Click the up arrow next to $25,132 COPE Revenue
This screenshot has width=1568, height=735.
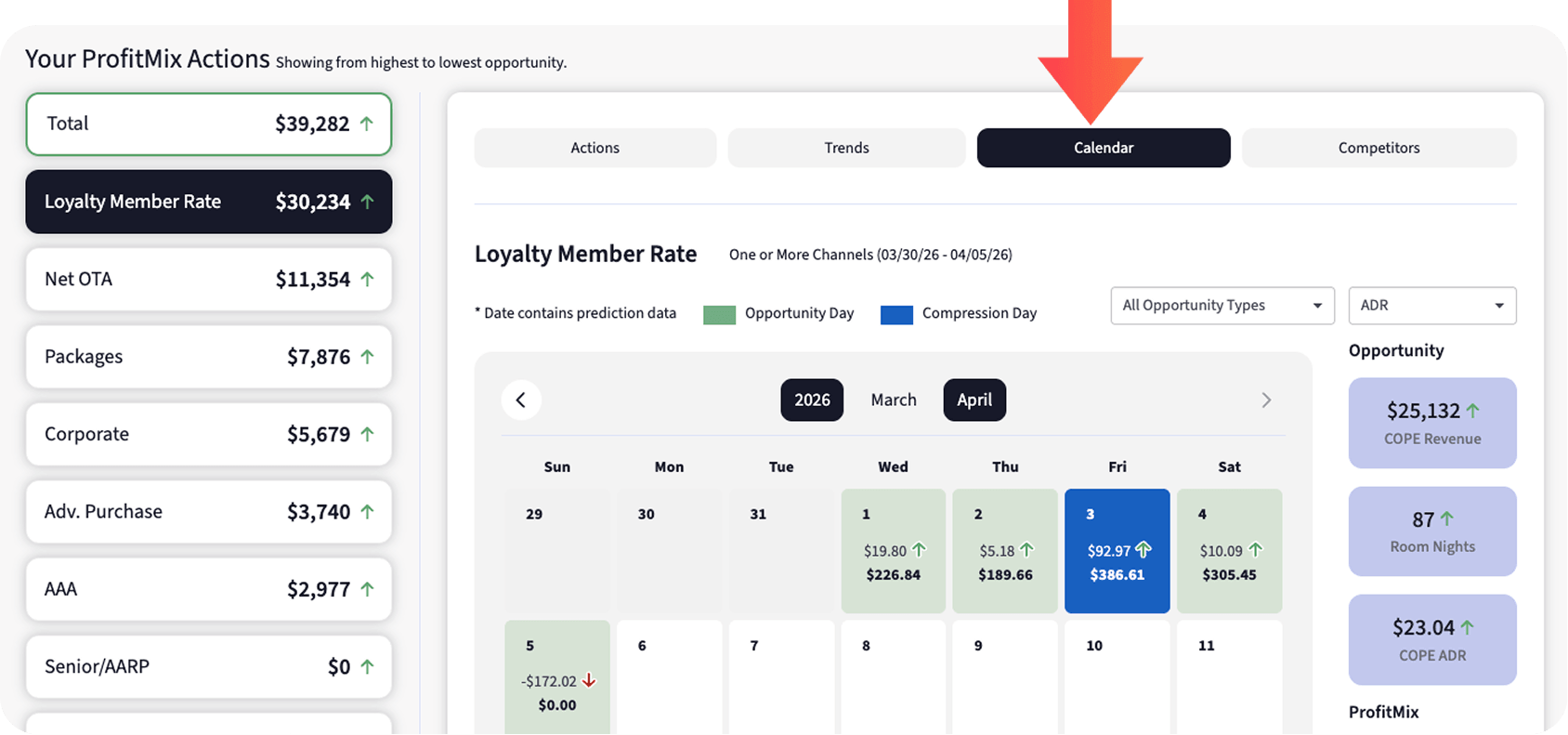[x=1472, y=411]
